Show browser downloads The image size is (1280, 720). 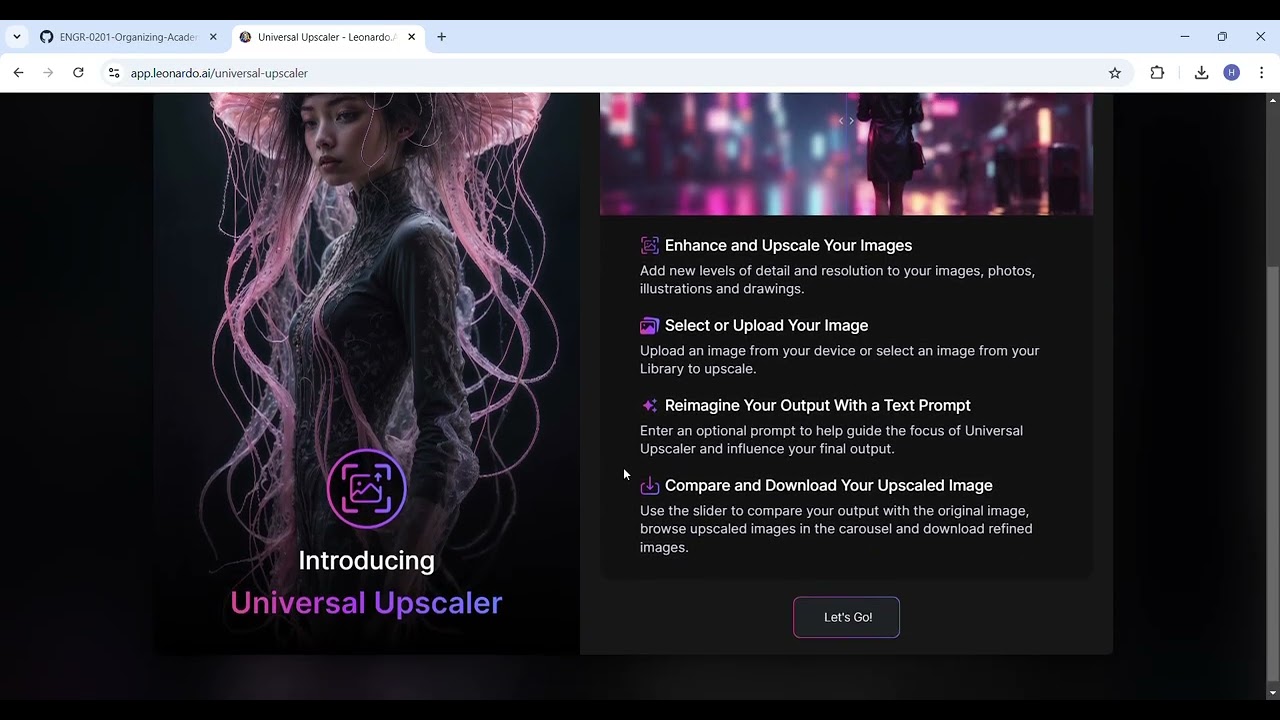[x=1201, y=73]
